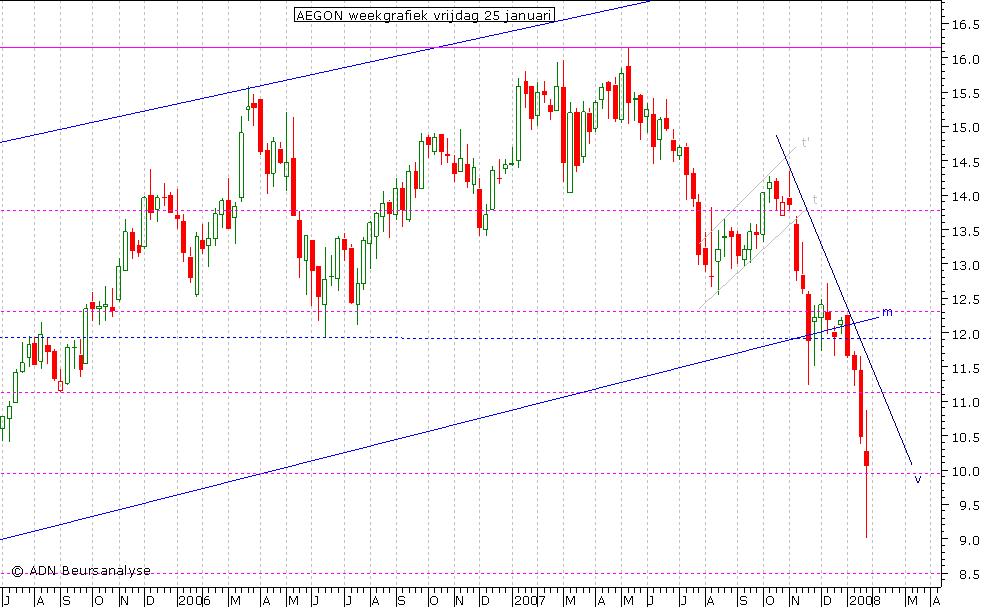Click the '© ADN Beursanalyse' copyright text

click(x=81, y=571)
